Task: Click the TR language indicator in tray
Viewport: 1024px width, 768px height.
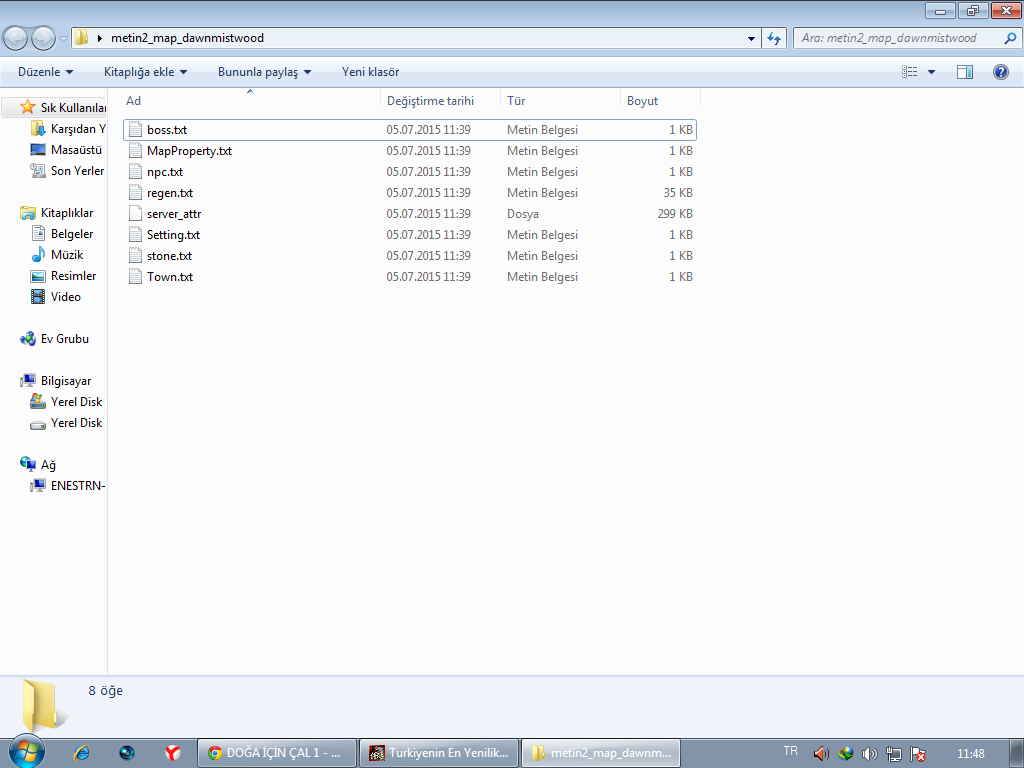Action: tap(790, 751)
